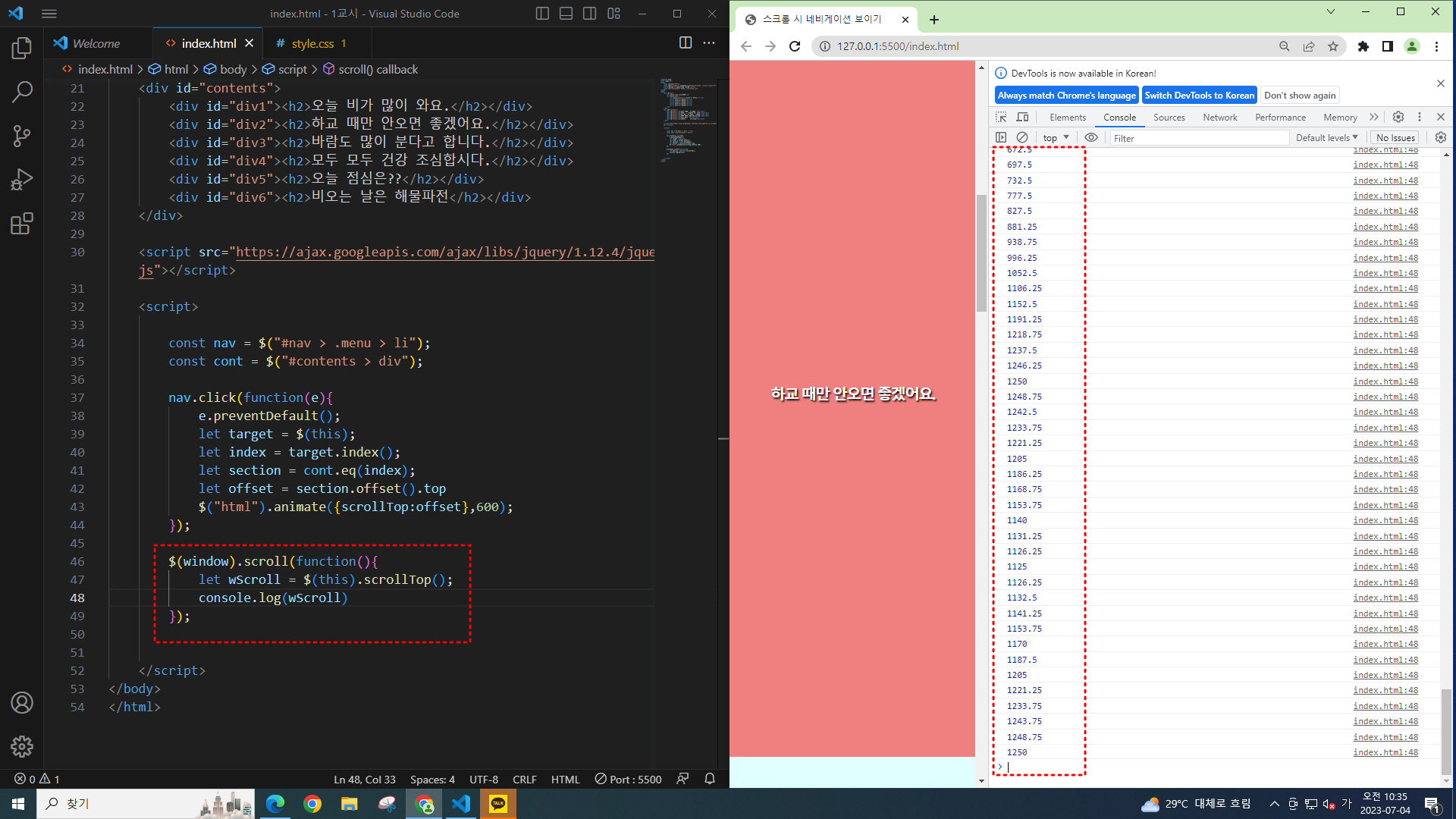The height and width of the screenshot is (819, 1456).
Task: Click Switch DevTools to Korean button
Action: 1199,95
